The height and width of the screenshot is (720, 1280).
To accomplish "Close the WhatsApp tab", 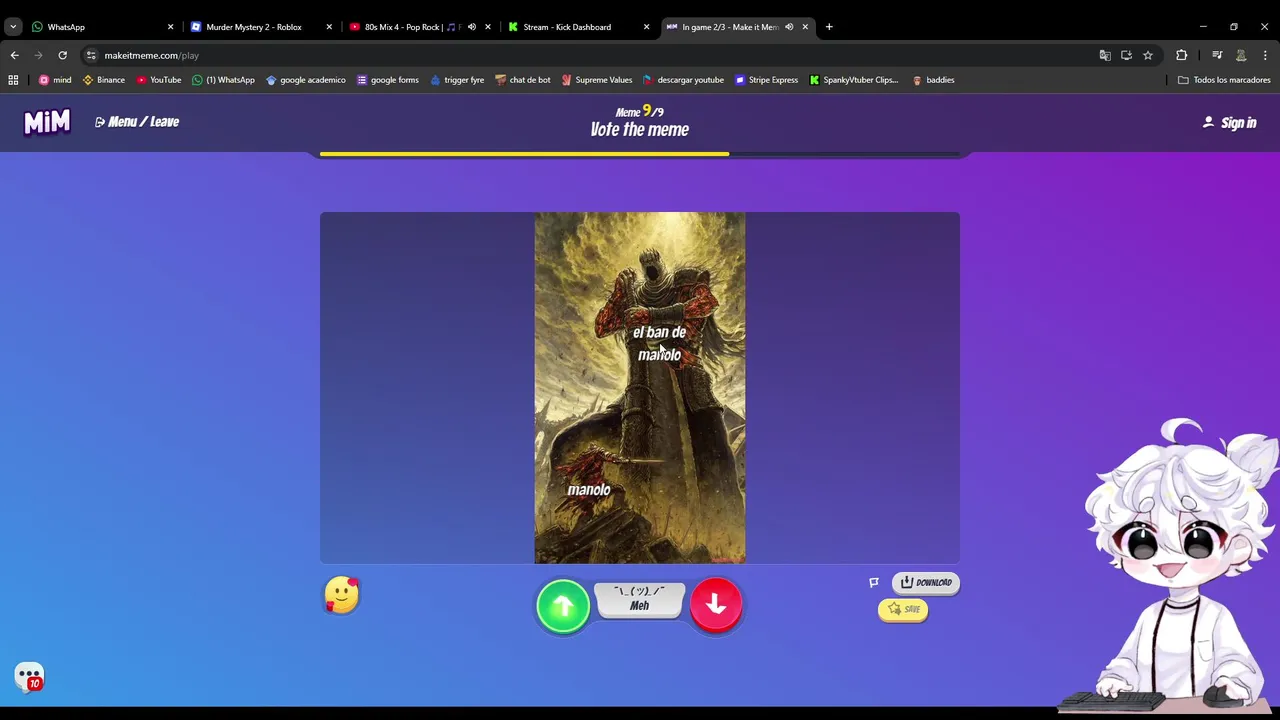I will click(x=170, y=27).
